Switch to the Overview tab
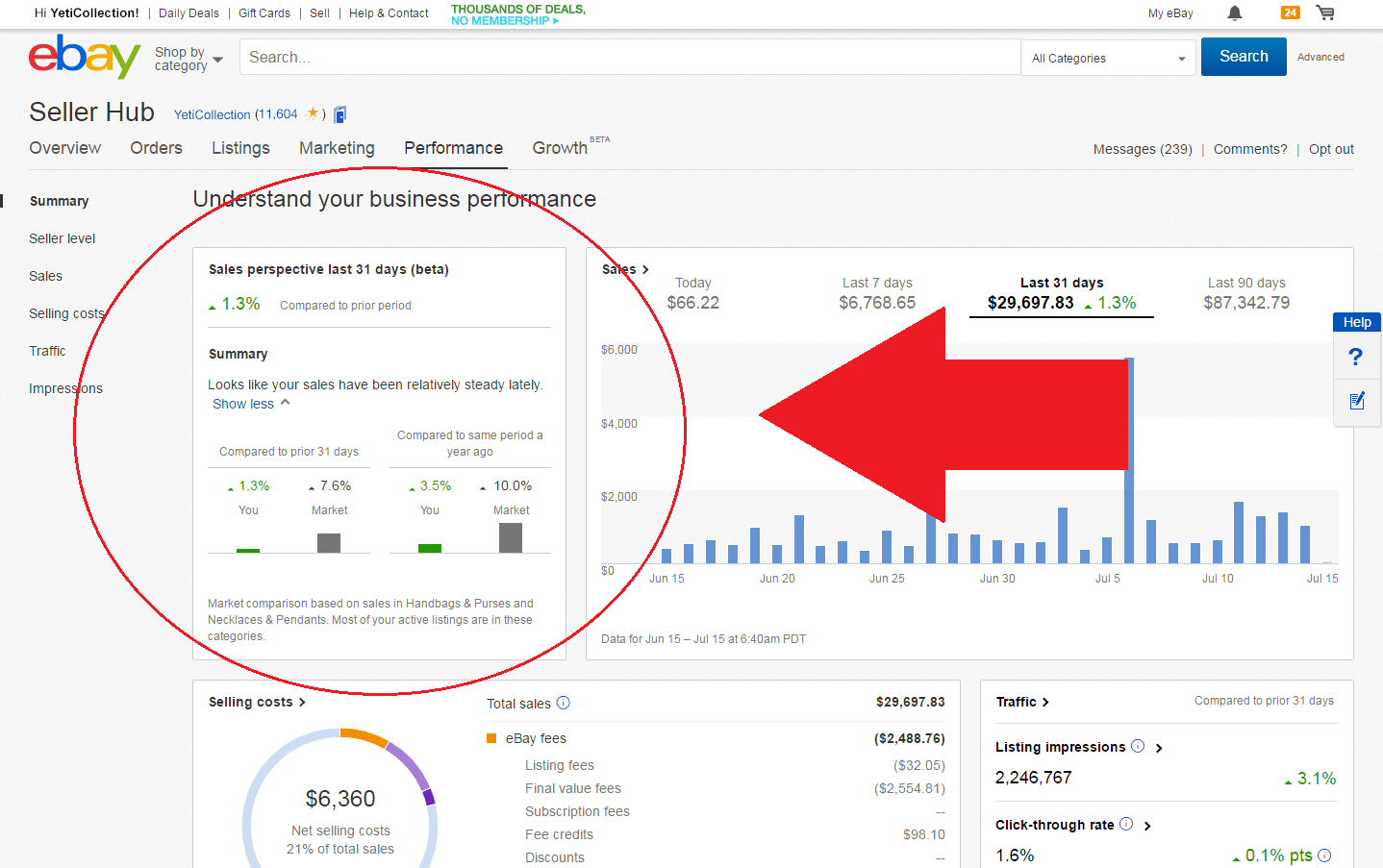The height and width of the screenshot is (868, 1383). click(x=64, y=148)
